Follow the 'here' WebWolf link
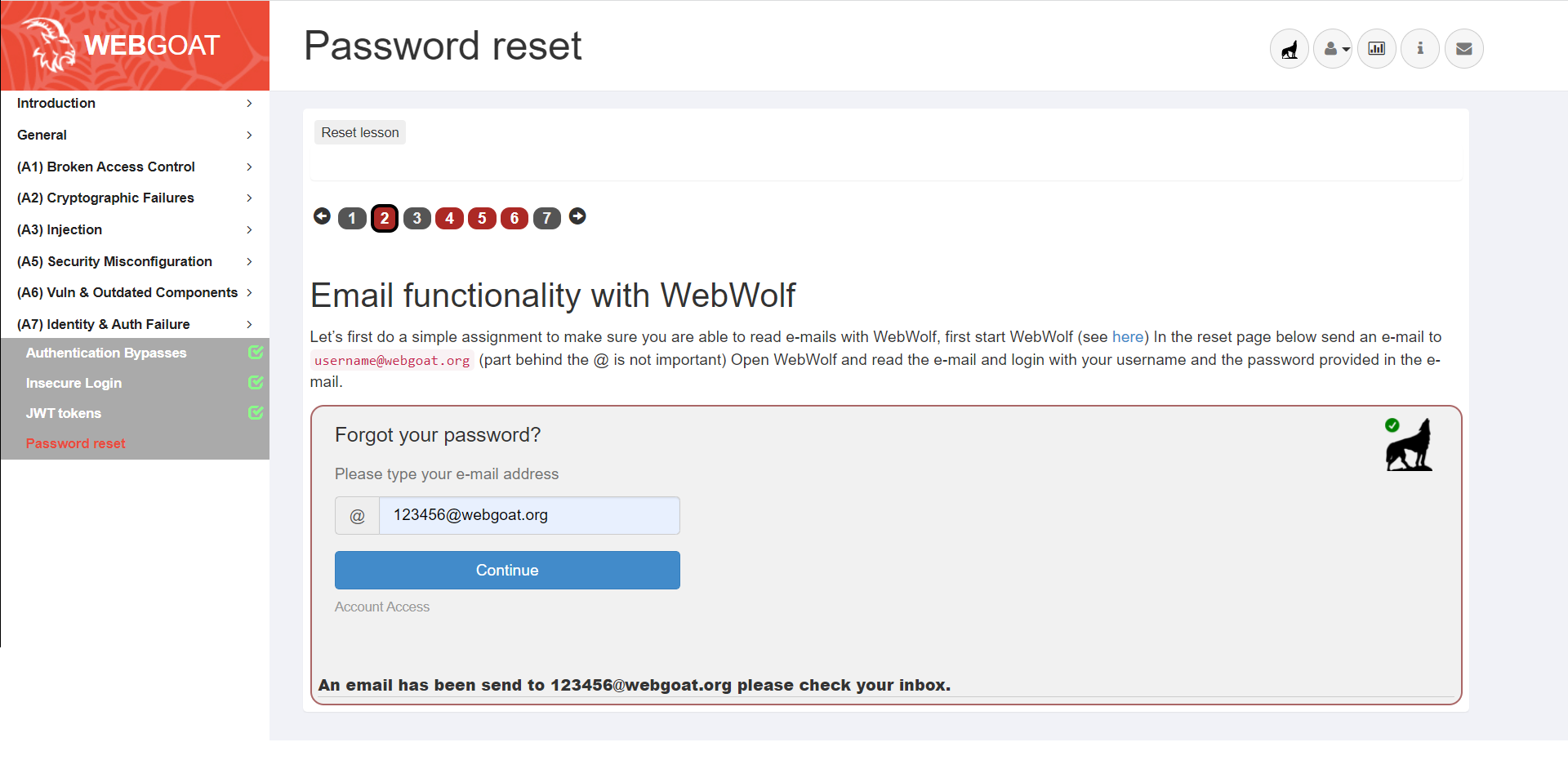 click(1128, 337)
